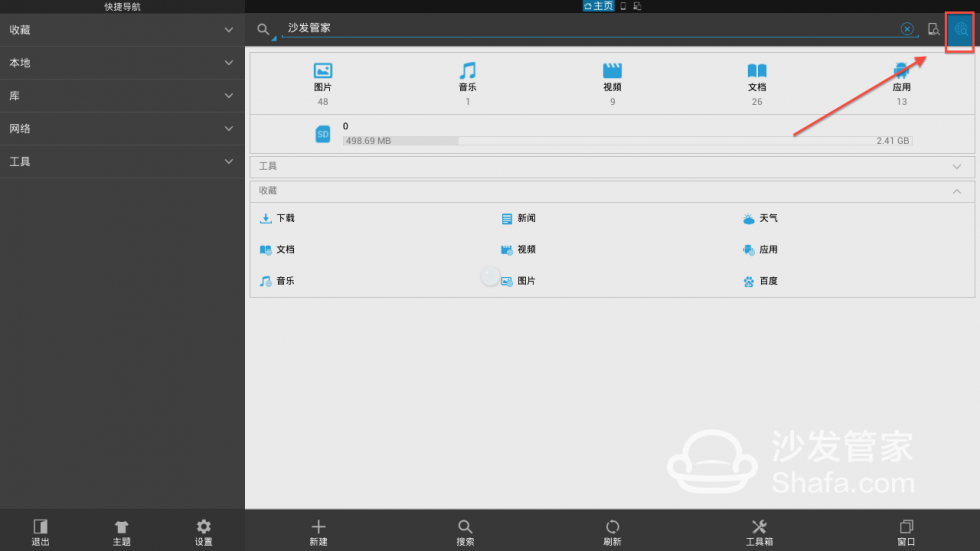The width and height of the screenshot is (980, 551).
Task: Click the storage usage bar showing 498.69 MB
Action: [627, 141]
